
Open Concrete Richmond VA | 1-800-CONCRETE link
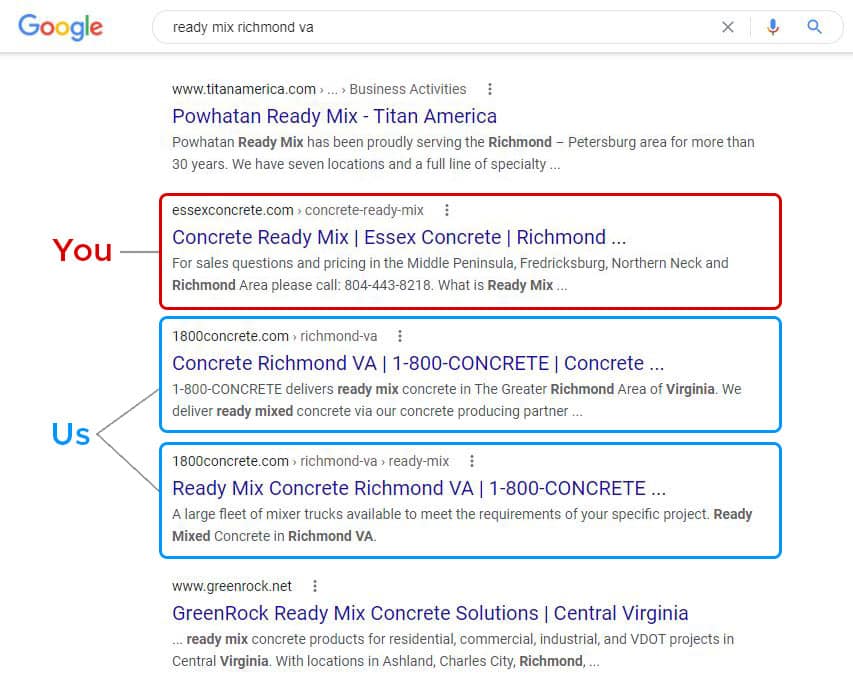418,363
